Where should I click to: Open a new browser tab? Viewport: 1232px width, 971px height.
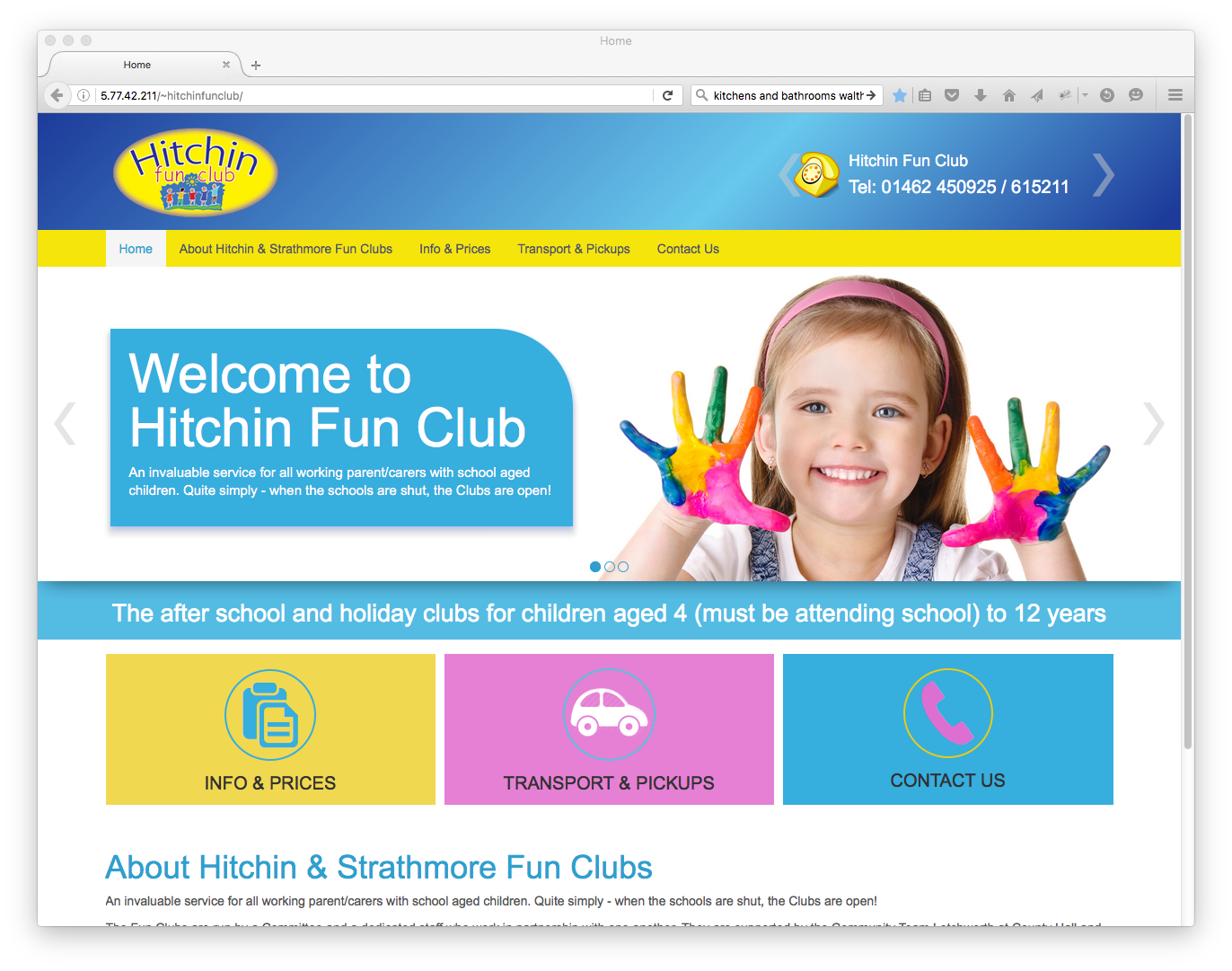tap(256, 66)
